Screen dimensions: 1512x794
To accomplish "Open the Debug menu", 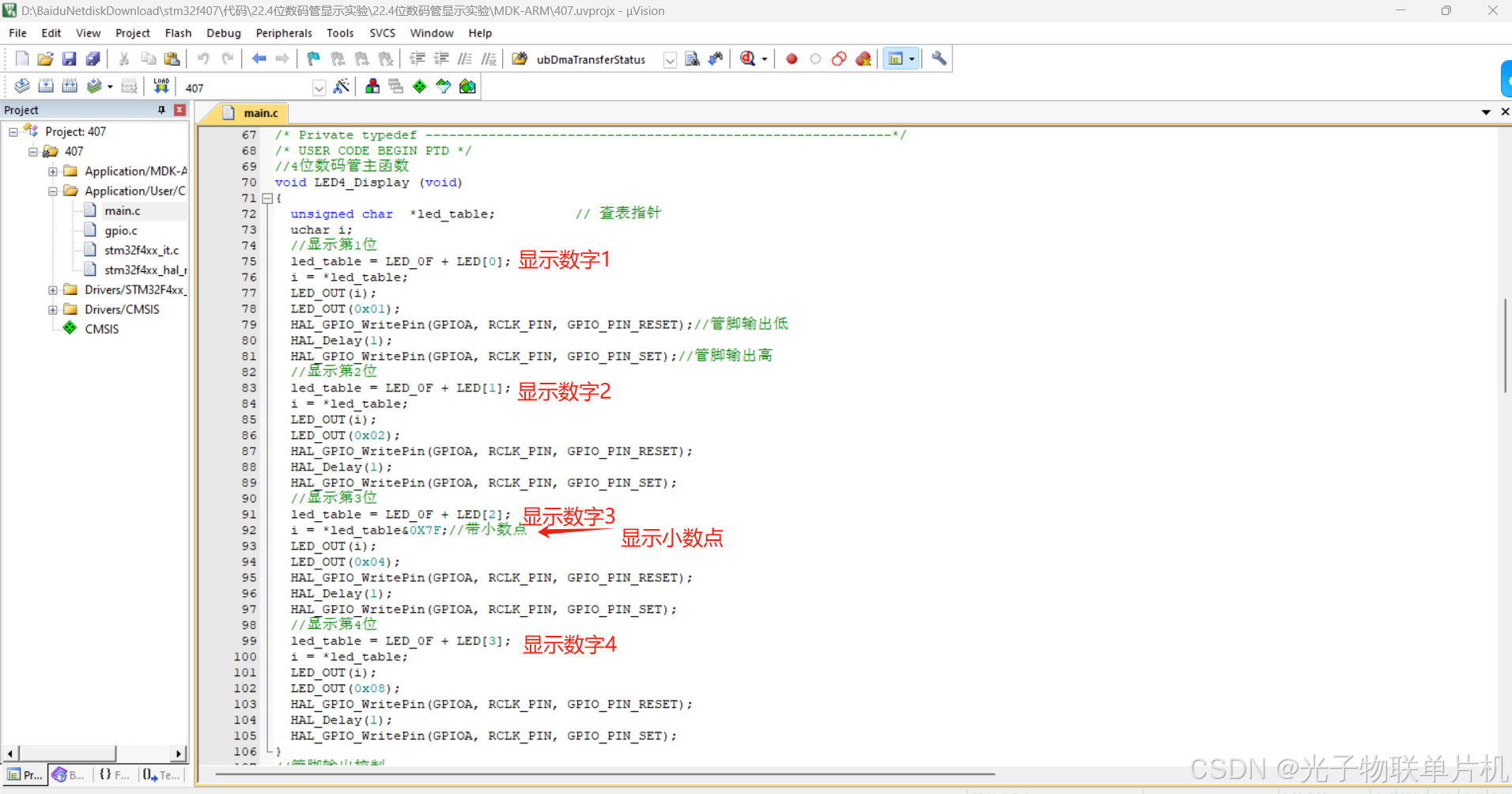I will click(224, 33).
